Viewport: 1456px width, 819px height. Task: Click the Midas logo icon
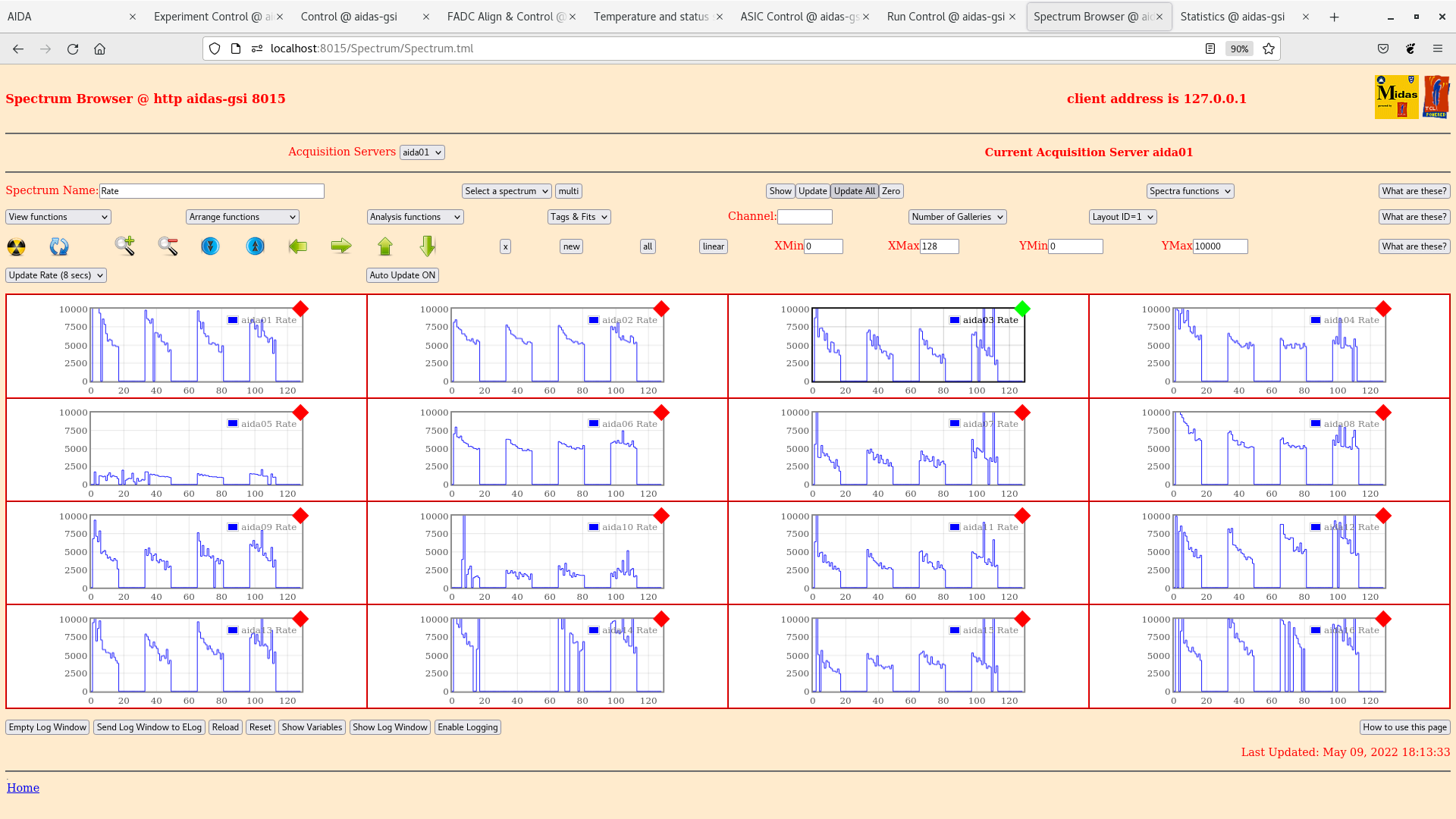click(1396, 97)
